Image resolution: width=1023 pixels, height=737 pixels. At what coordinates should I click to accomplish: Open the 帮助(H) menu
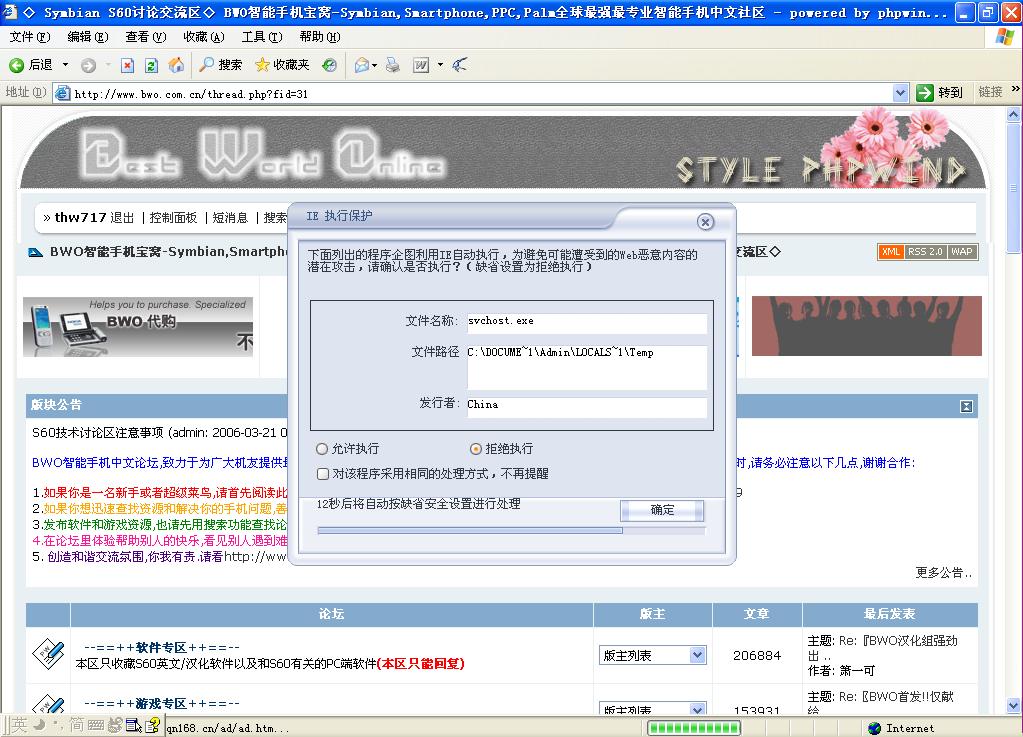click(x=320, y=37)
